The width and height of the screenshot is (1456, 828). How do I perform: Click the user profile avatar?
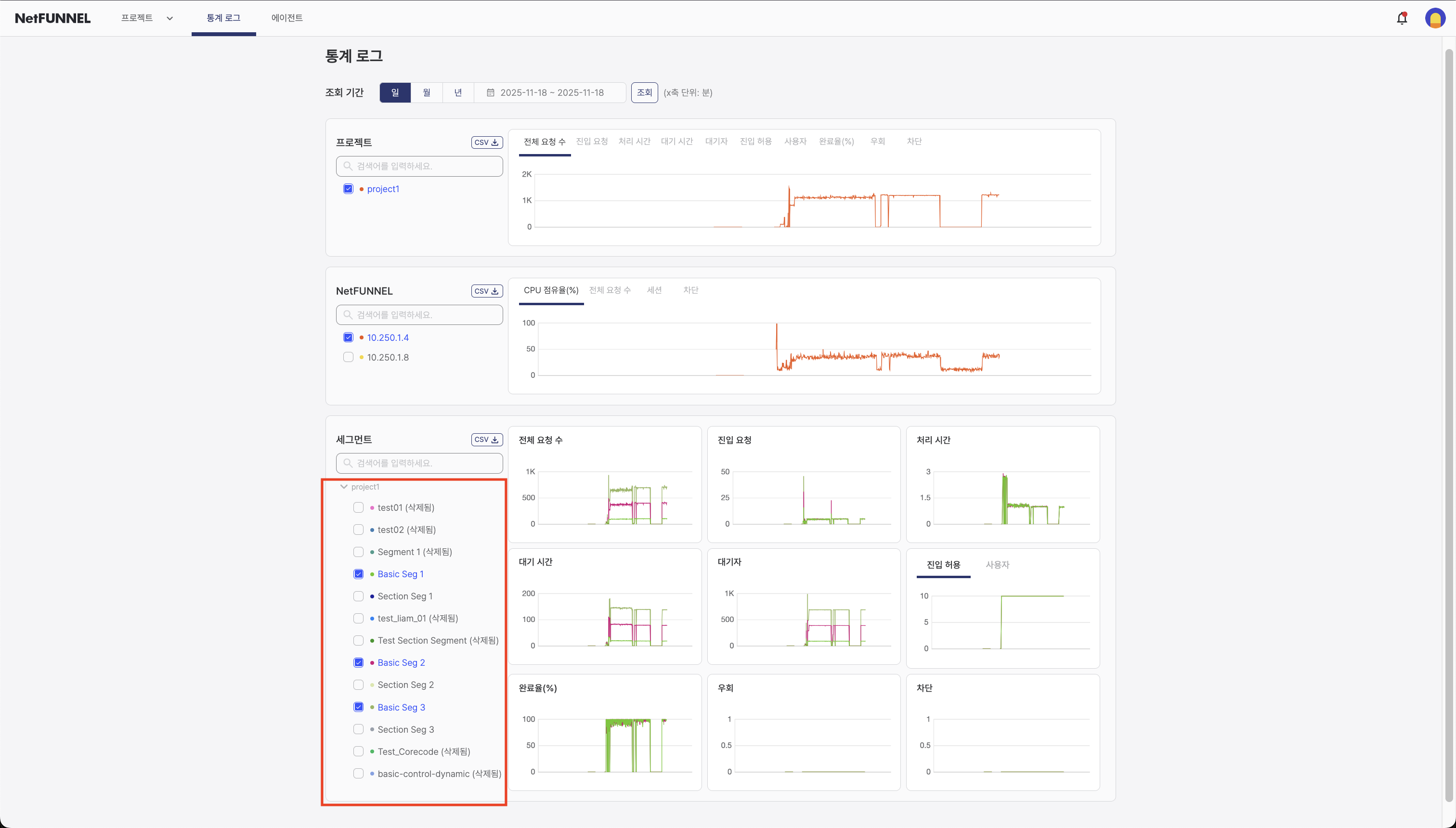click(1434, 18)
